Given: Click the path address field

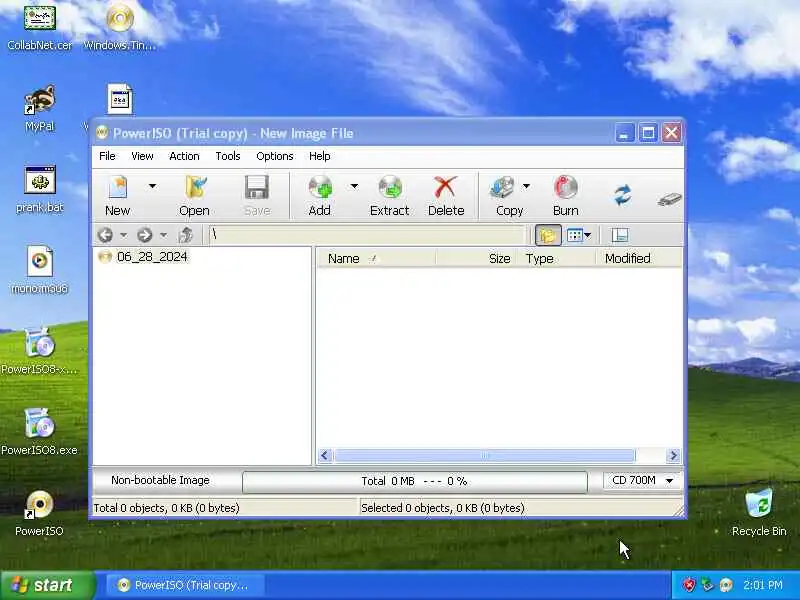Looking at the screenshot, I should pyautogui.click(x=367, y=235).
